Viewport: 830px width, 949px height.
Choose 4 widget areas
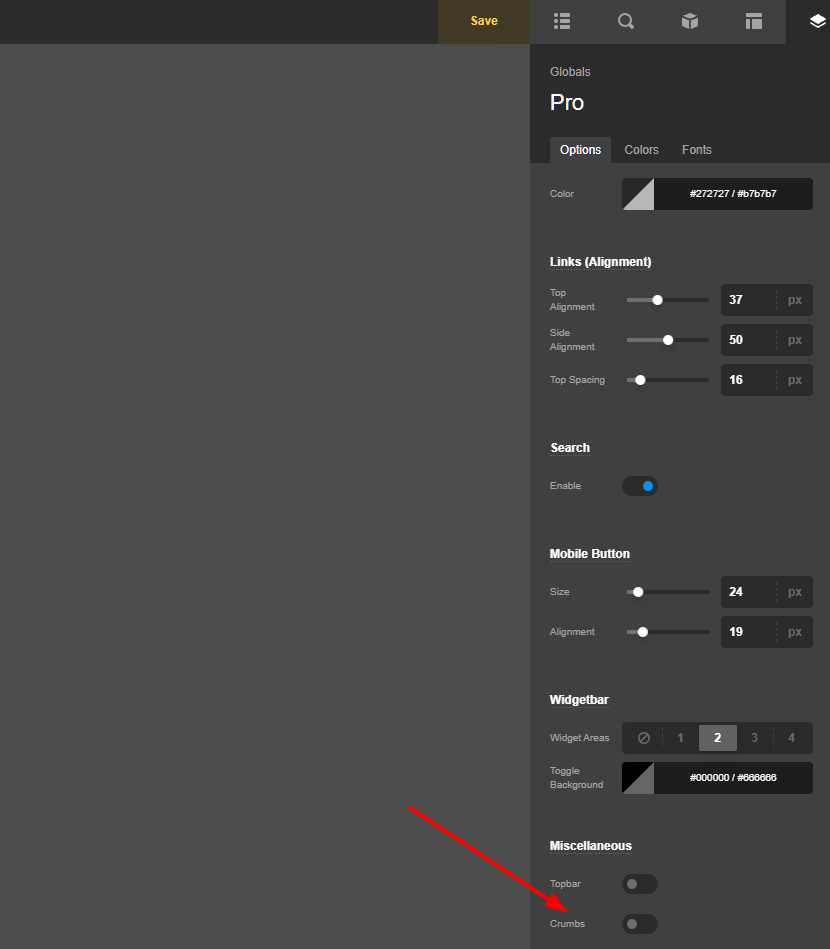[791, 738]
